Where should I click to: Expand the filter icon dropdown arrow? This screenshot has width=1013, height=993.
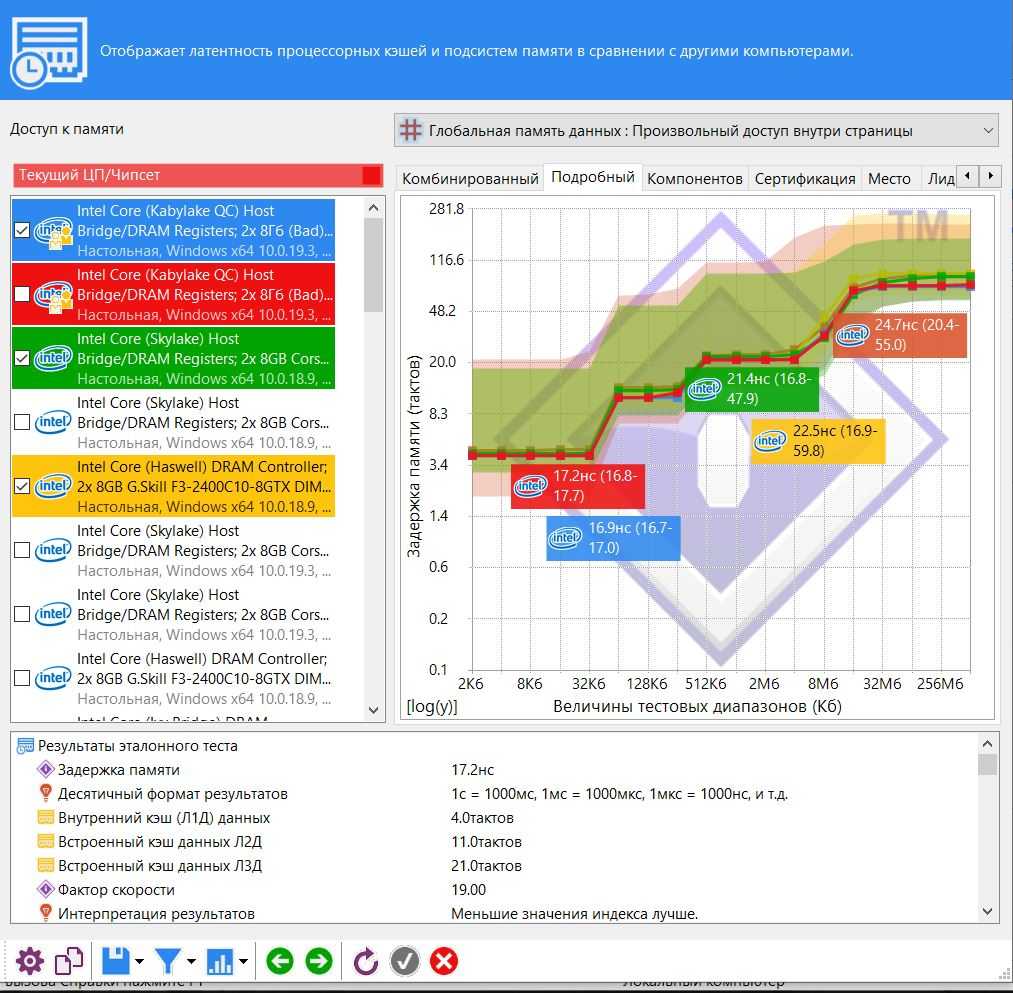tap(191, 963)
